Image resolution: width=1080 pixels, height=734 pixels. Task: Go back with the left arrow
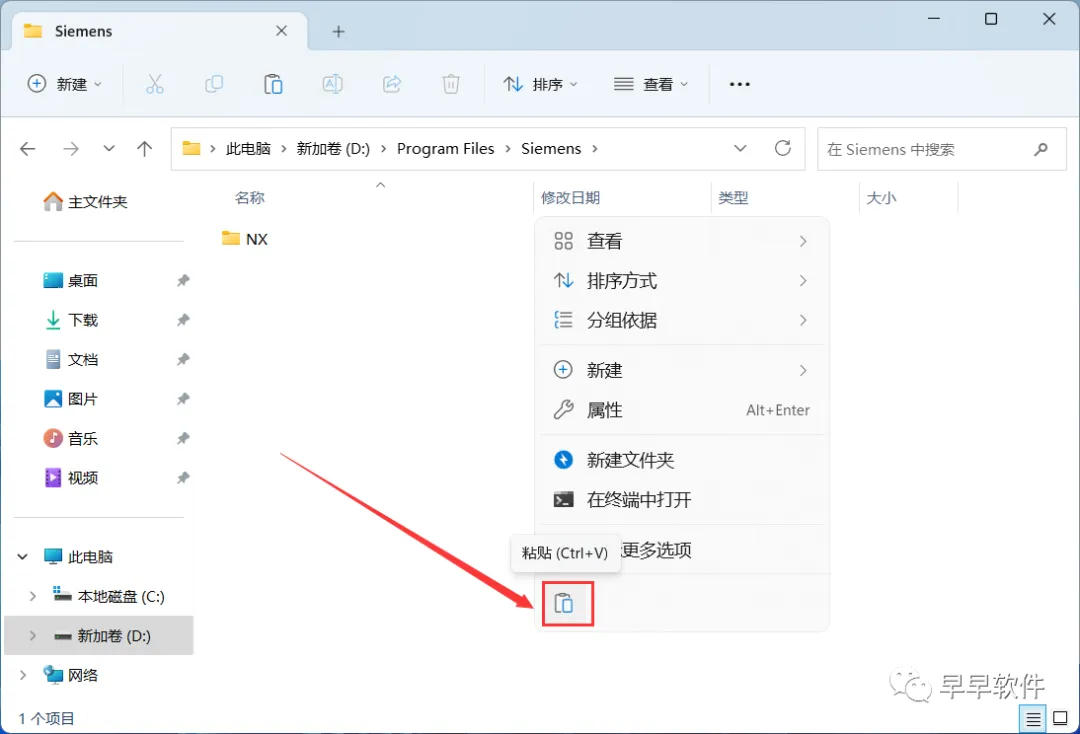[28, 149]
